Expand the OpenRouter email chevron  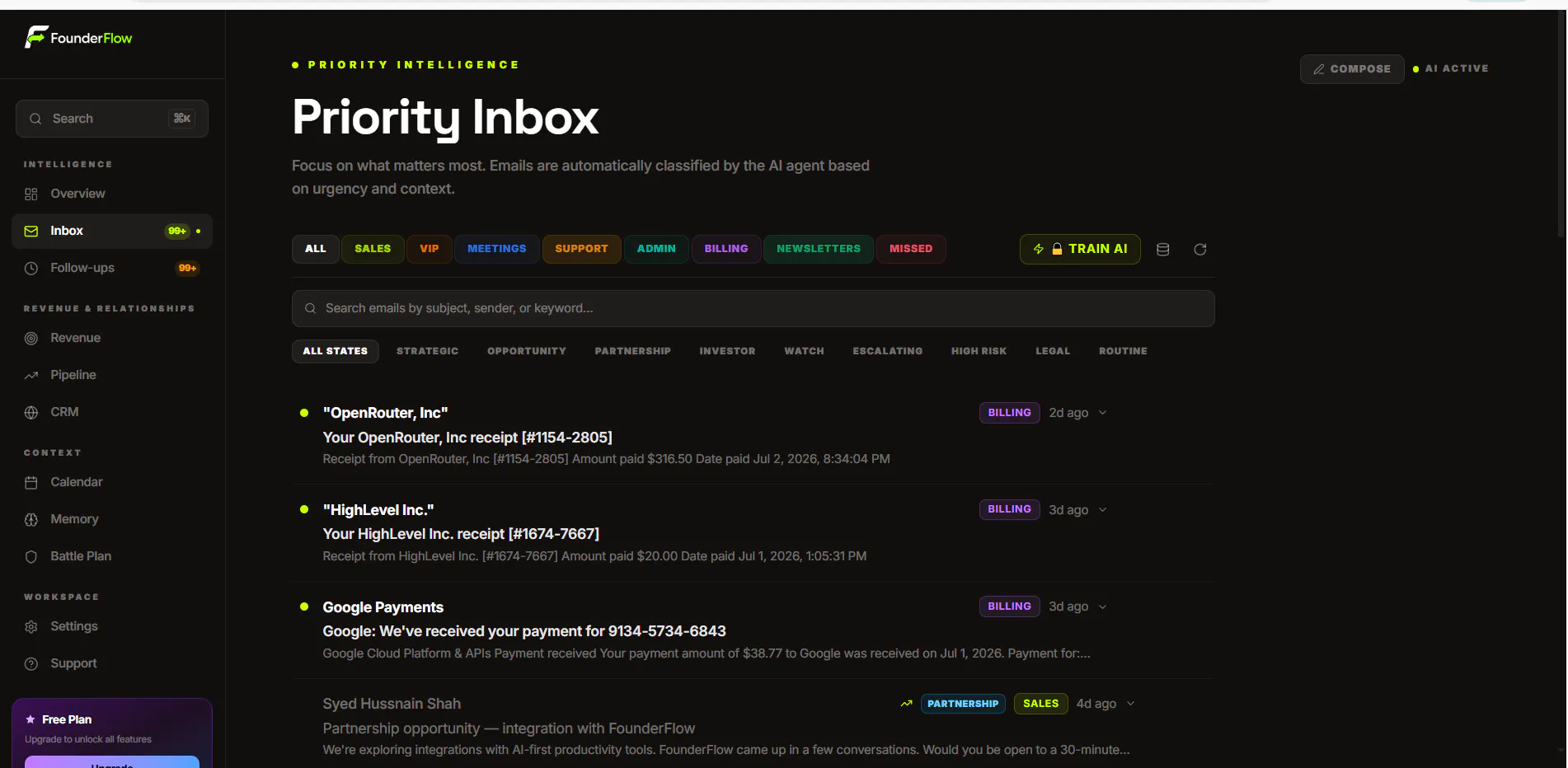[1103, 413]
